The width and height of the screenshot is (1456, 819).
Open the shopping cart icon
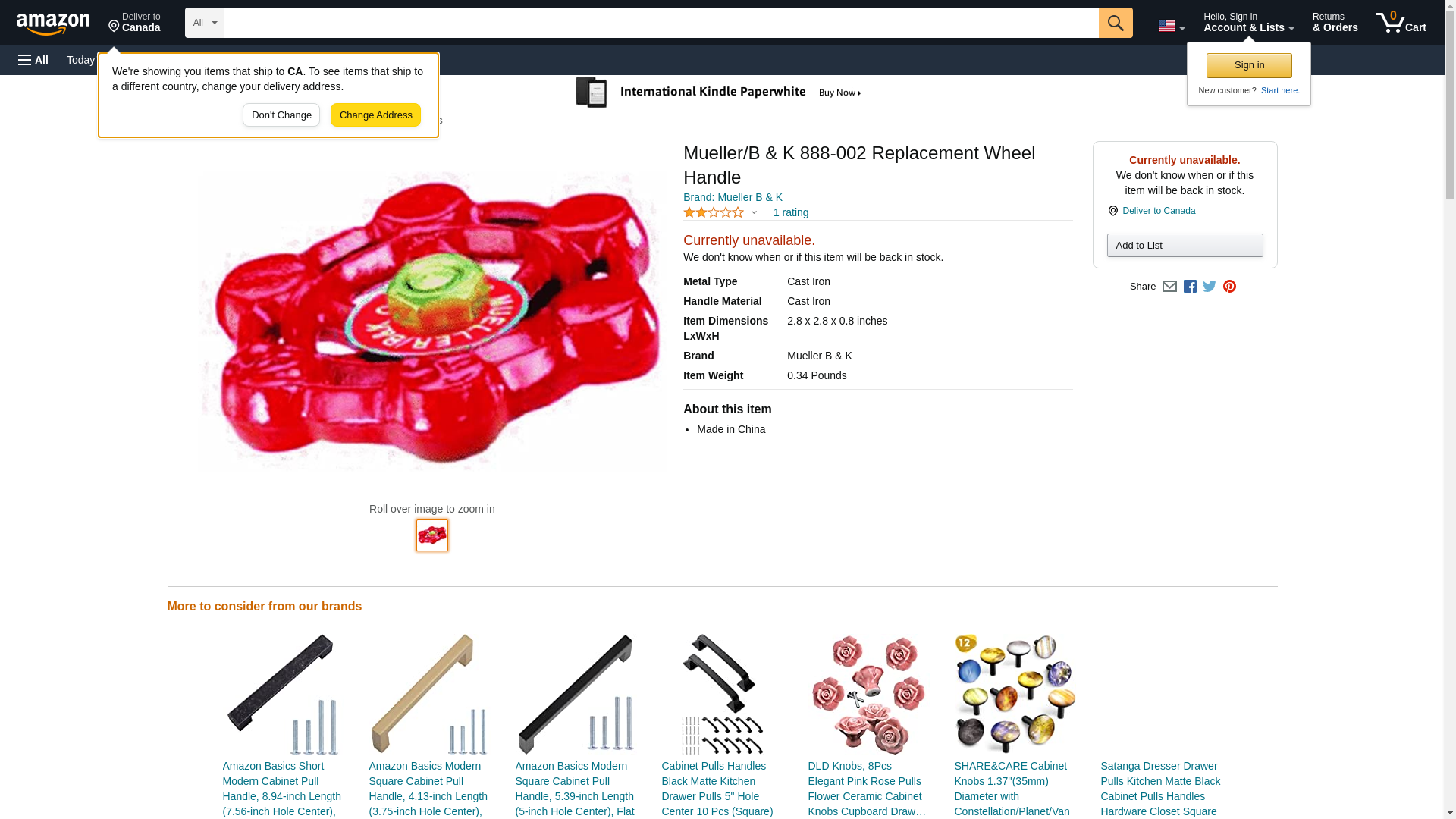pyautogui.click(x=1401, y=23)
